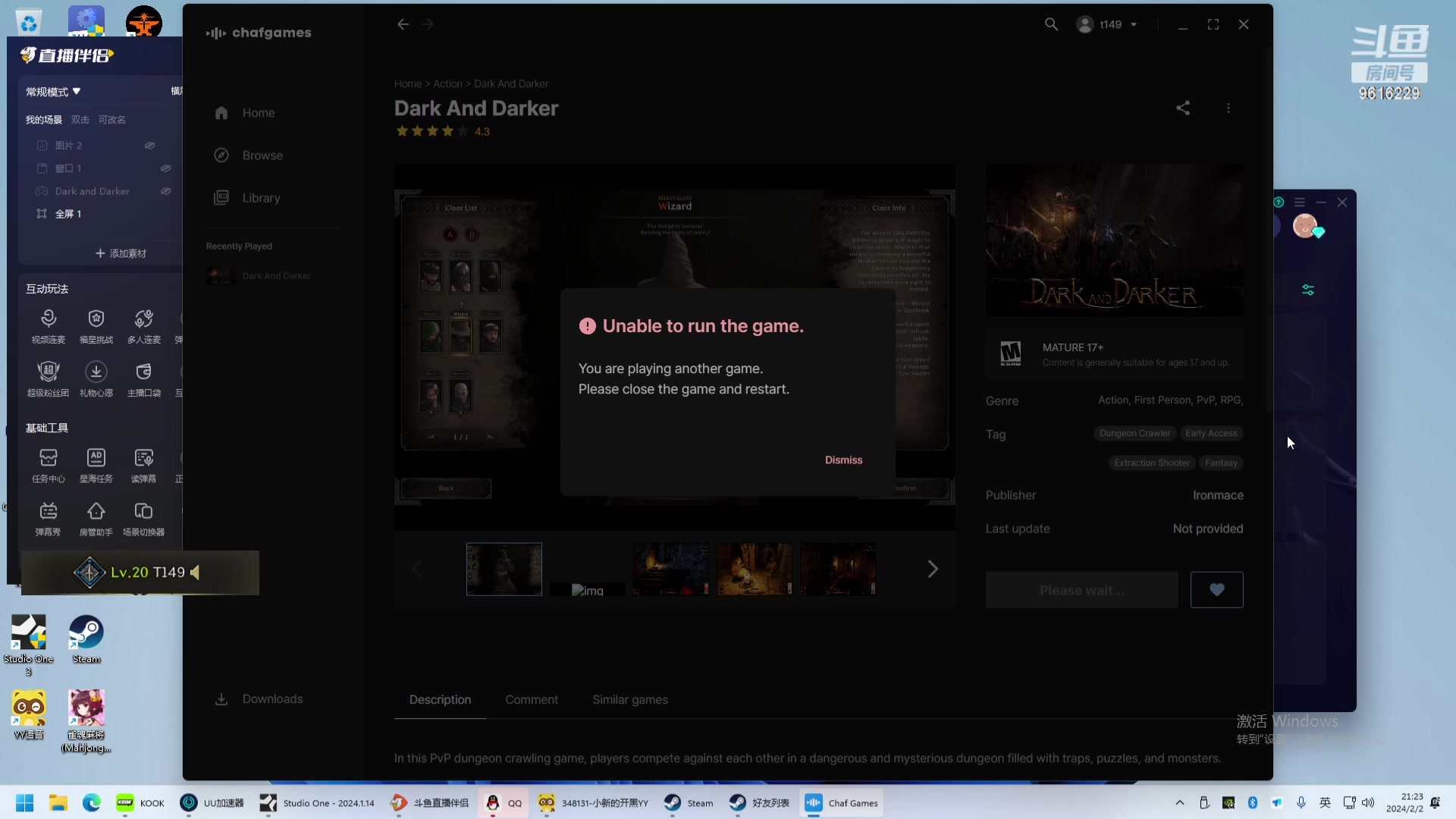Image resolution: width=1456 pixels, height=819 pixels.
Task: Open 视频连麦 in streaming companion
Action: coord(49,327)
